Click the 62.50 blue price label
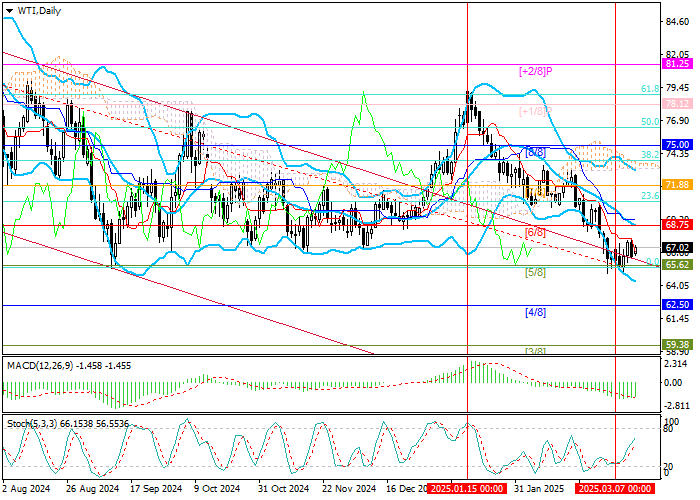Image resolution: width=700 pixels, height=500 pixels. click(679, 304)
